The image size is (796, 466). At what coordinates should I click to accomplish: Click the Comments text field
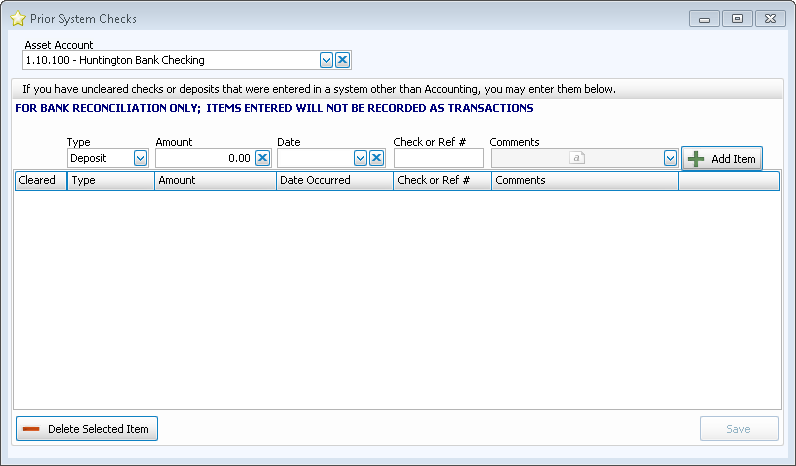[576, 158]
